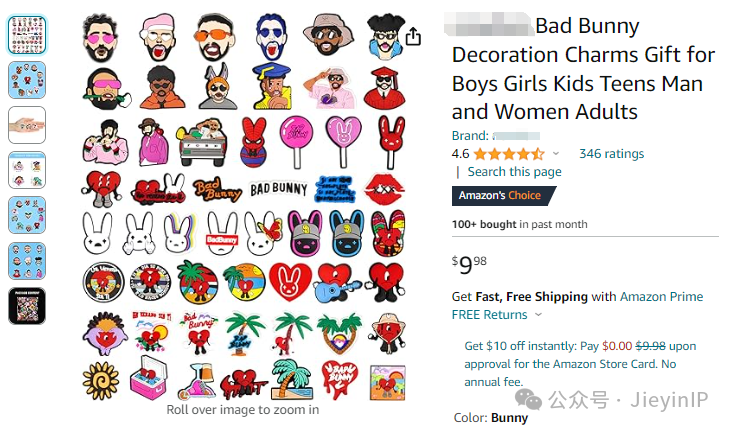Click the Amazon's Choice badge
The image size is (732, 429).
pyautogui.click(x=503, y=196)
